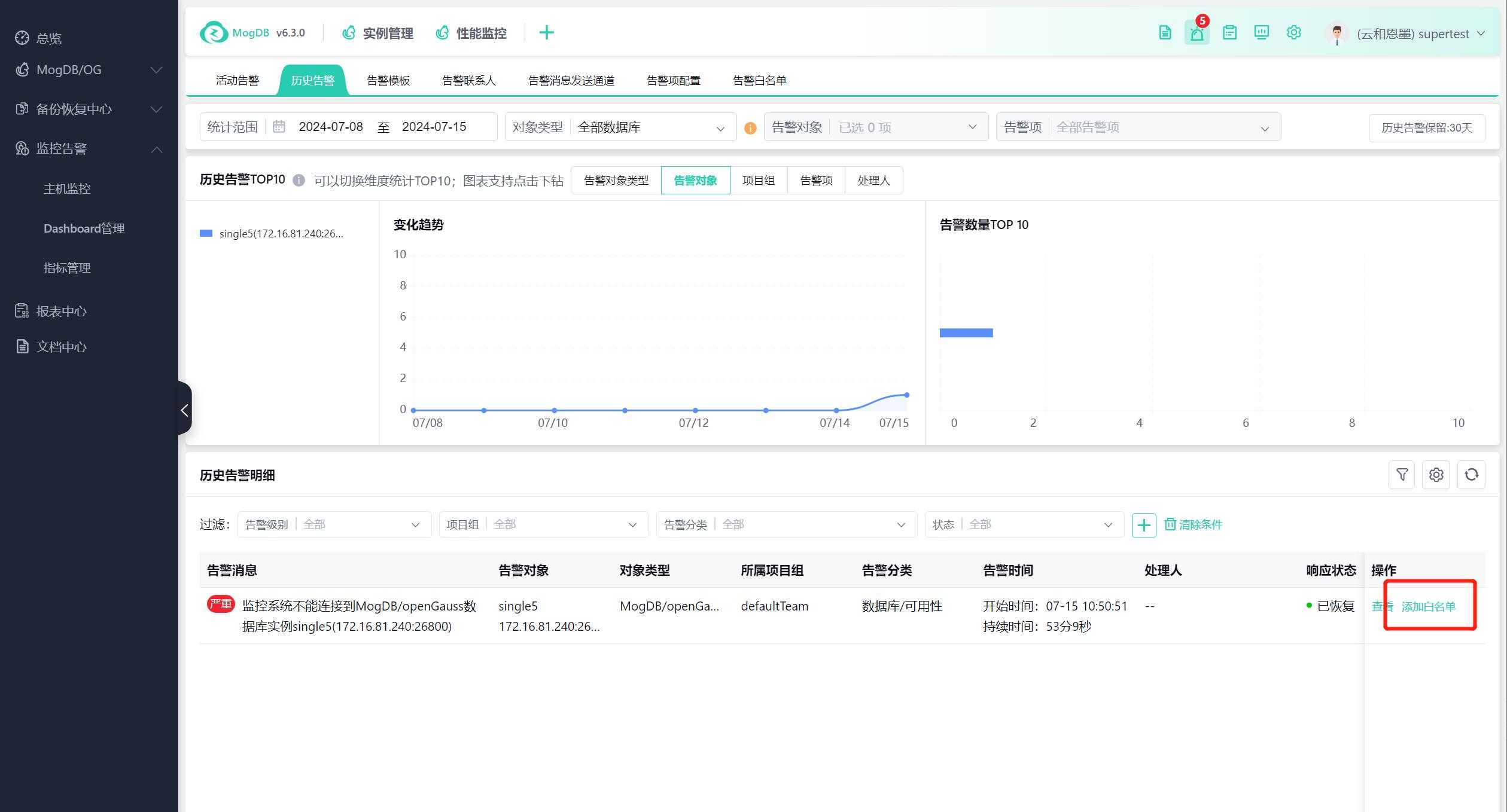Switch to the 告警消息发送通道 tab

point(571,80)
